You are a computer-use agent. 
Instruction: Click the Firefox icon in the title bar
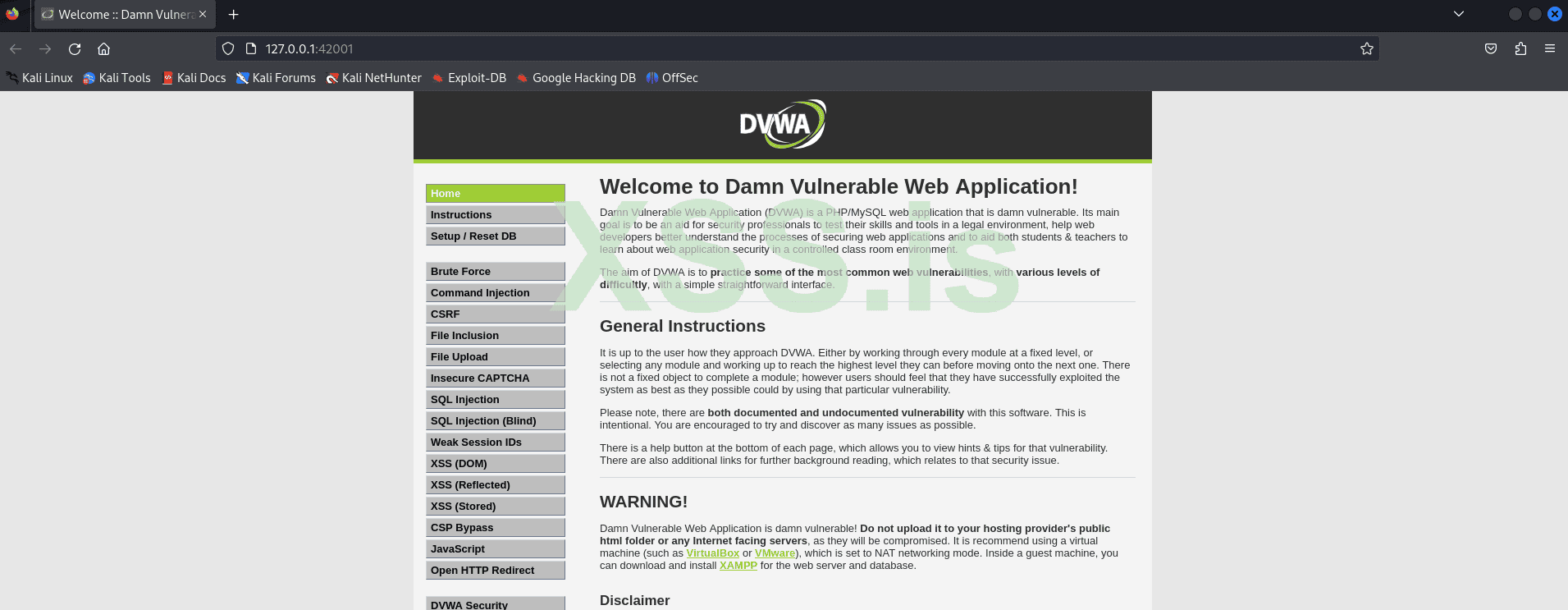pyautogui.click(x=12, y=14)
